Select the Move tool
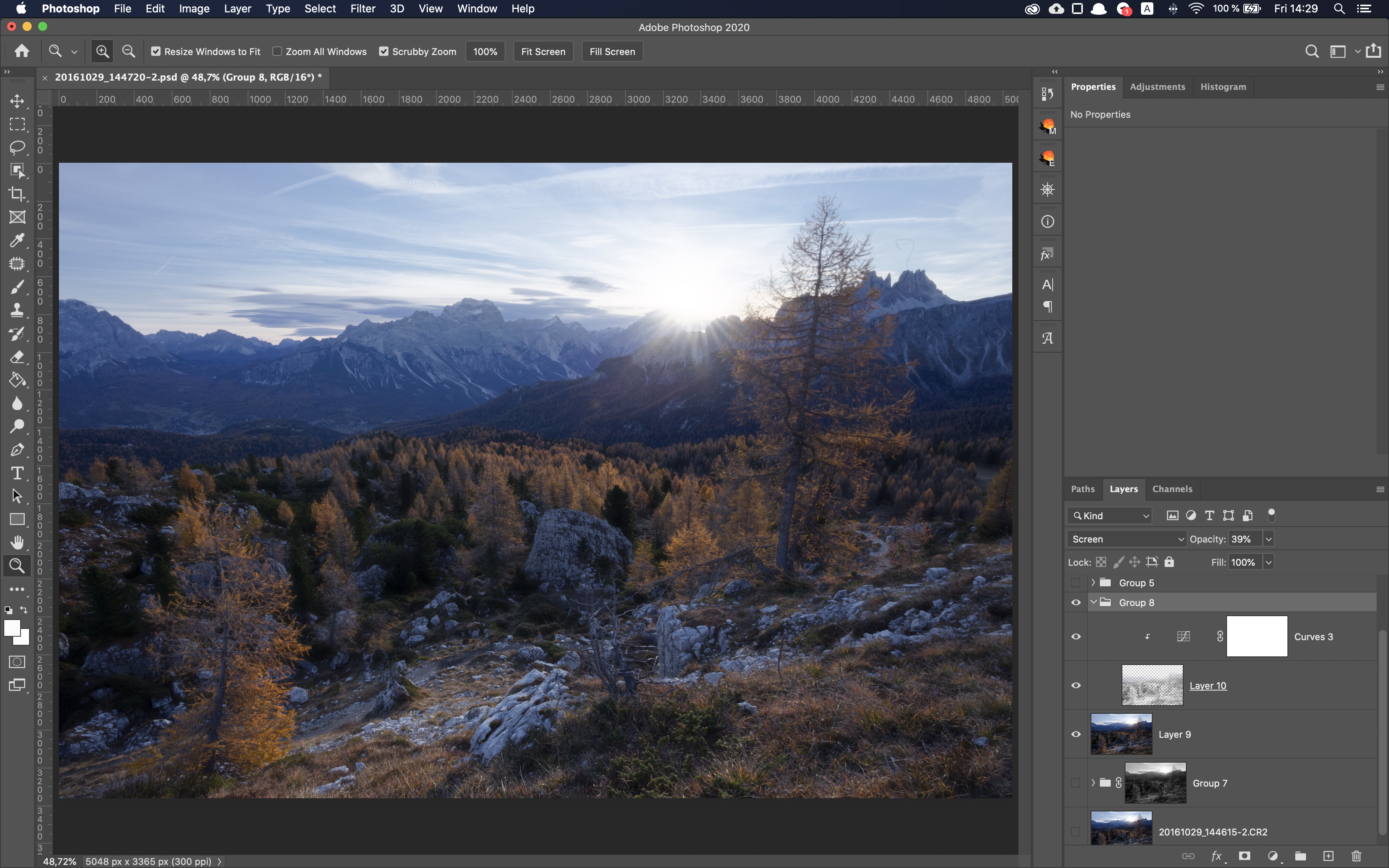The width and height of the screenshot is (1389, 868). pos(16,100)
